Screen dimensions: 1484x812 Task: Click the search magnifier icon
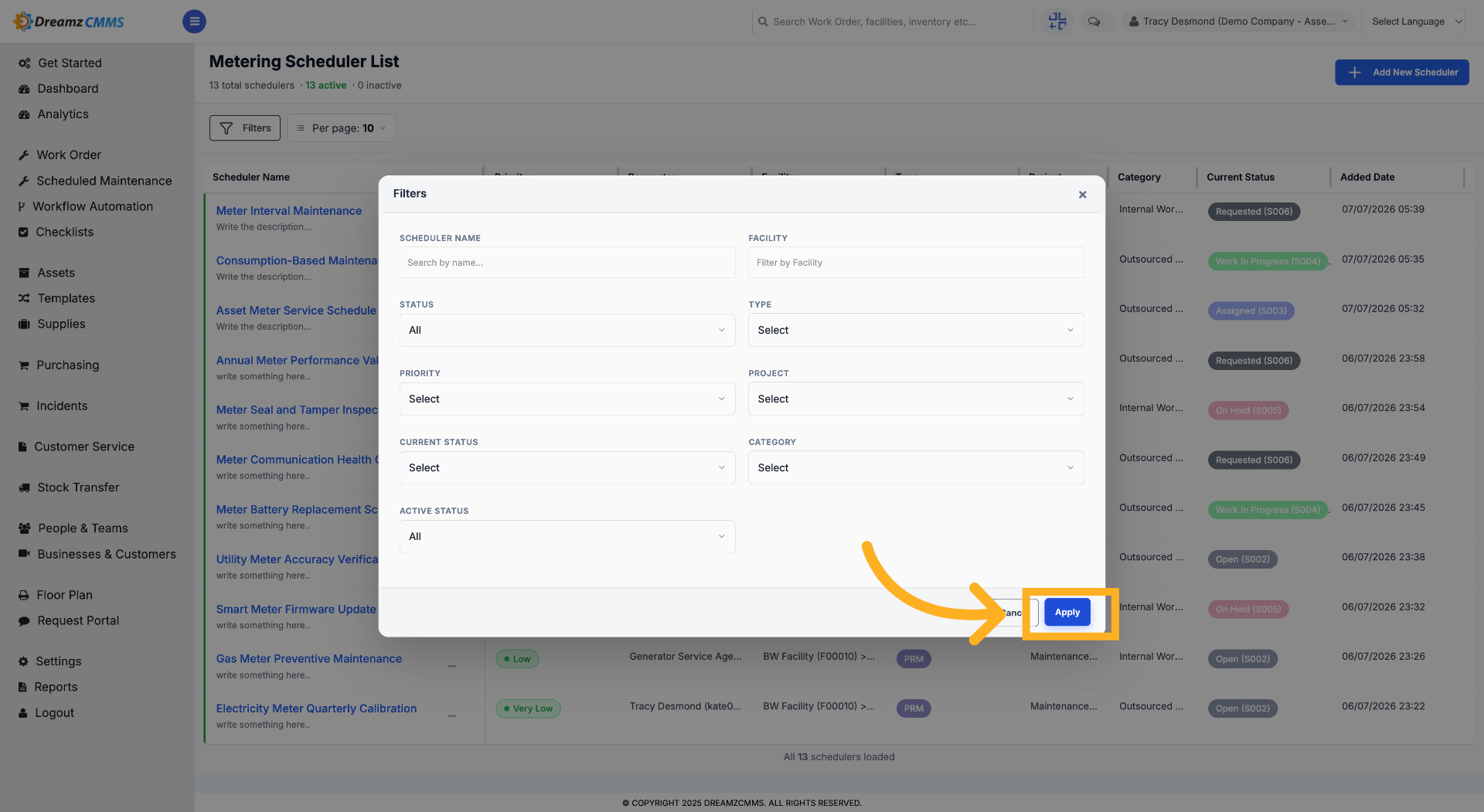pos(764,22)
